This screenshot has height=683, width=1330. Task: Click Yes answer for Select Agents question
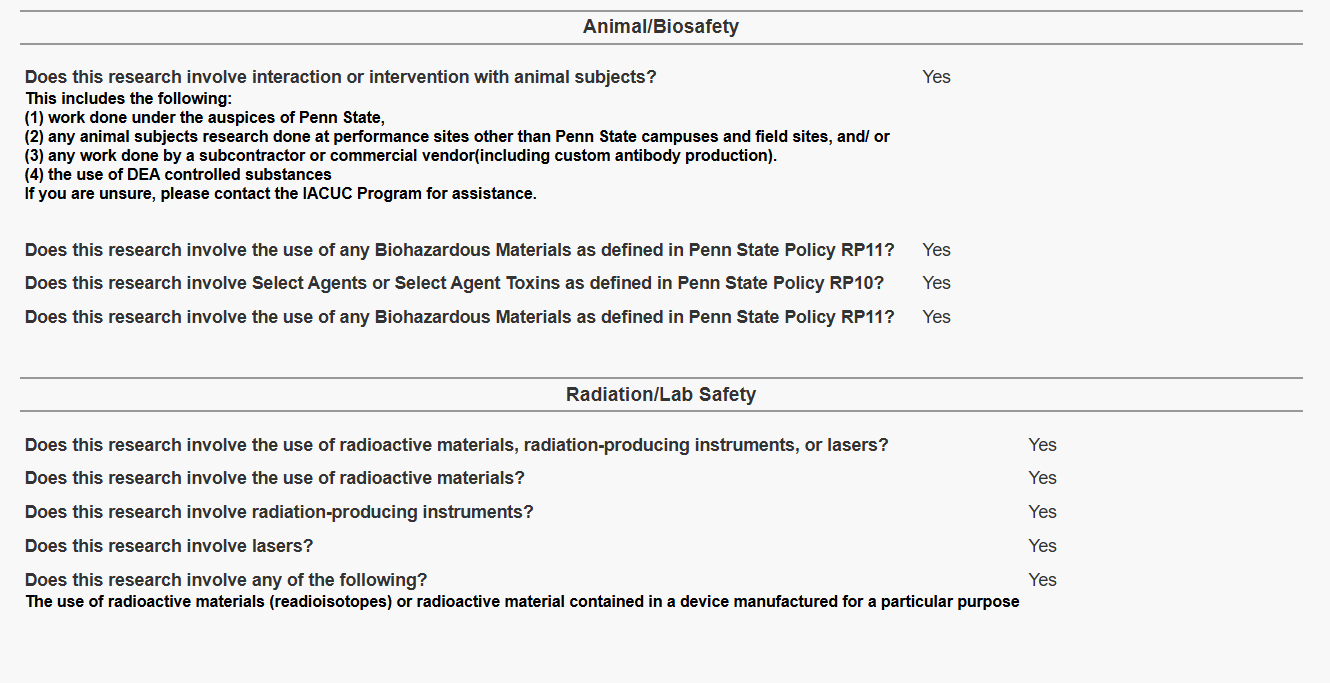tap(936, 283)
